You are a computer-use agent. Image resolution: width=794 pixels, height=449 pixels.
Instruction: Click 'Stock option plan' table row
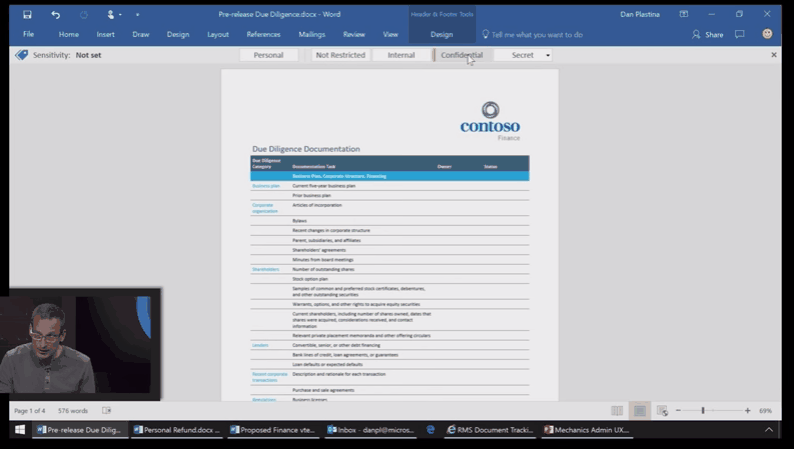click(389, 279)
